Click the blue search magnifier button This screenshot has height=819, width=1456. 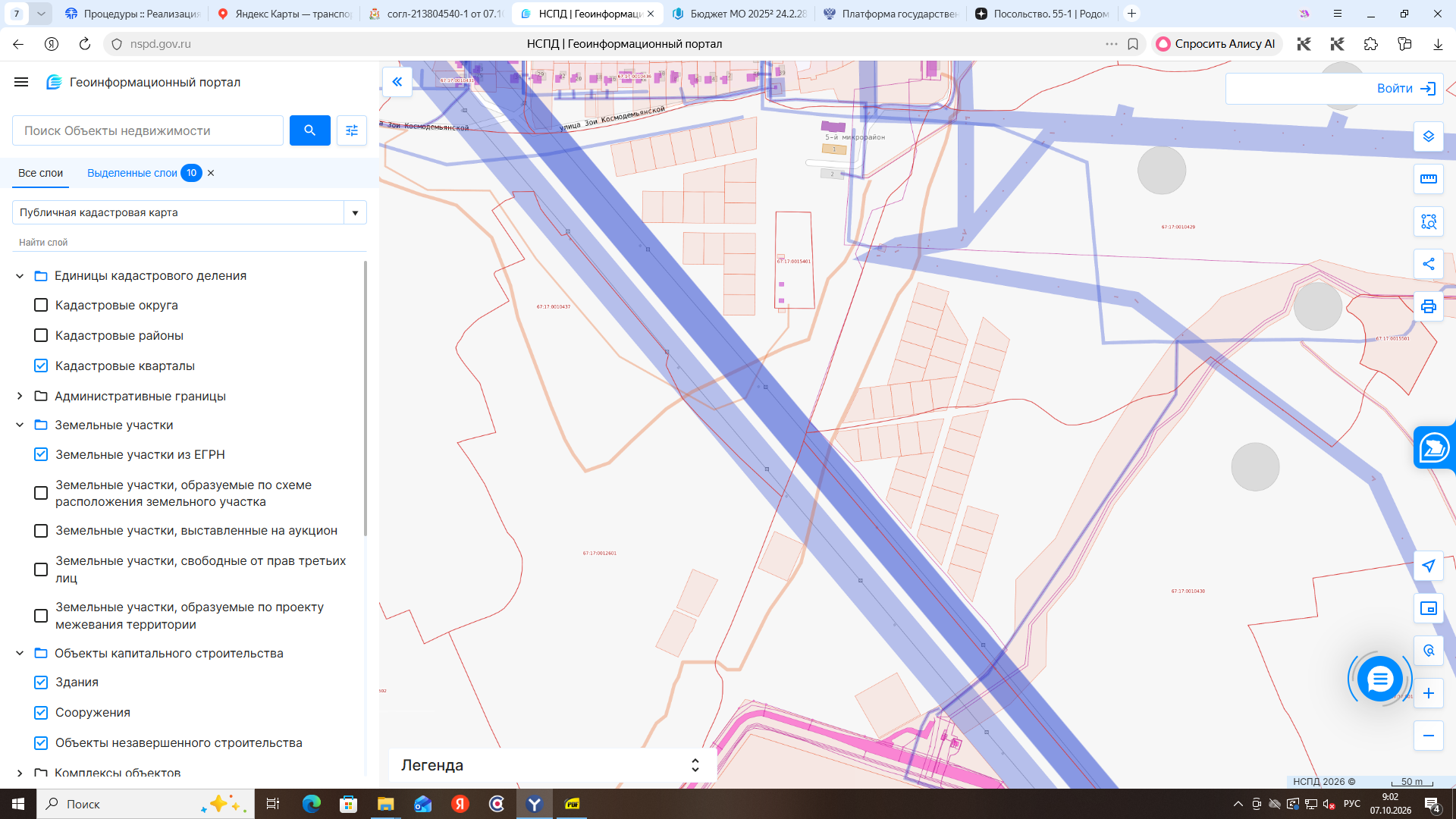pos(309,130)
